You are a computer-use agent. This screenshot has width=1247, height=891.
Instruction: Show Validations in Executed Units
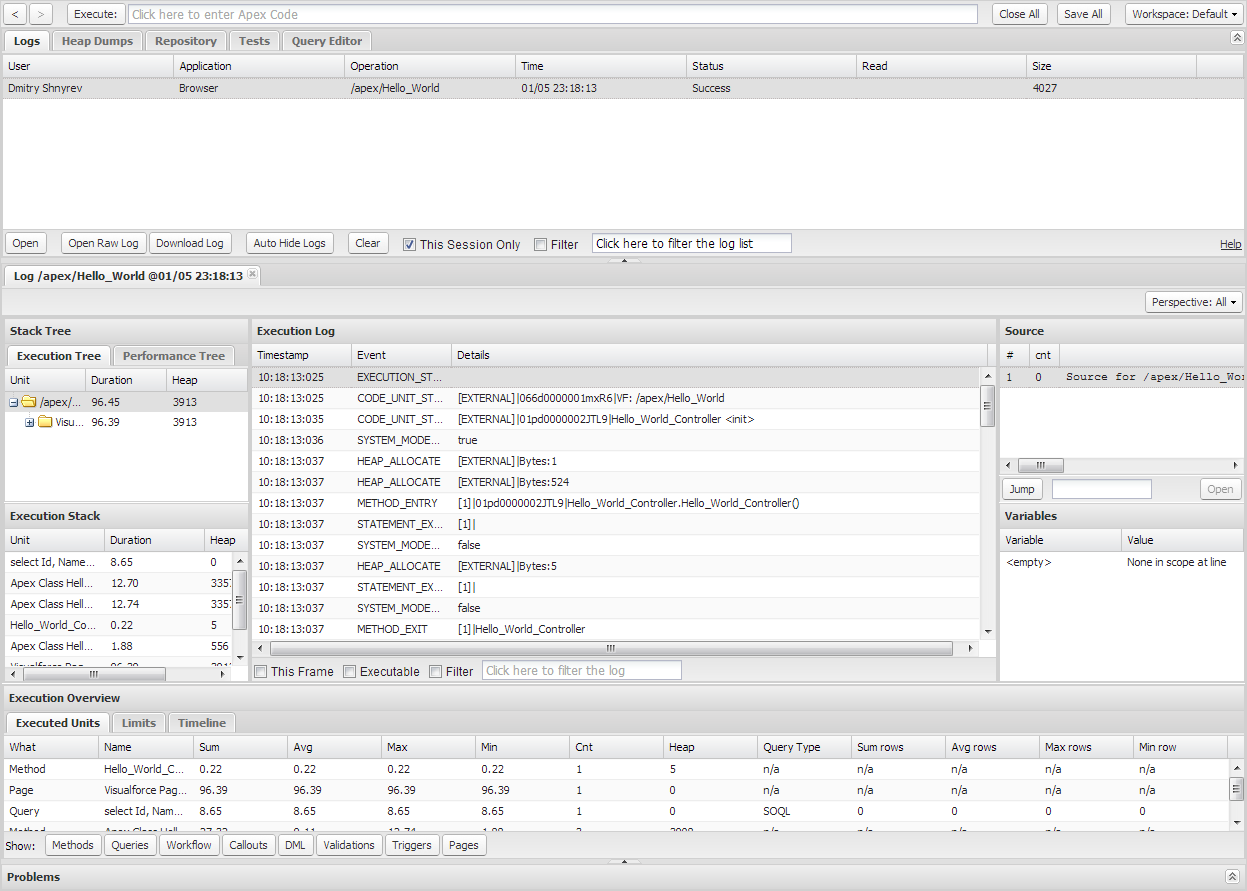349,845
